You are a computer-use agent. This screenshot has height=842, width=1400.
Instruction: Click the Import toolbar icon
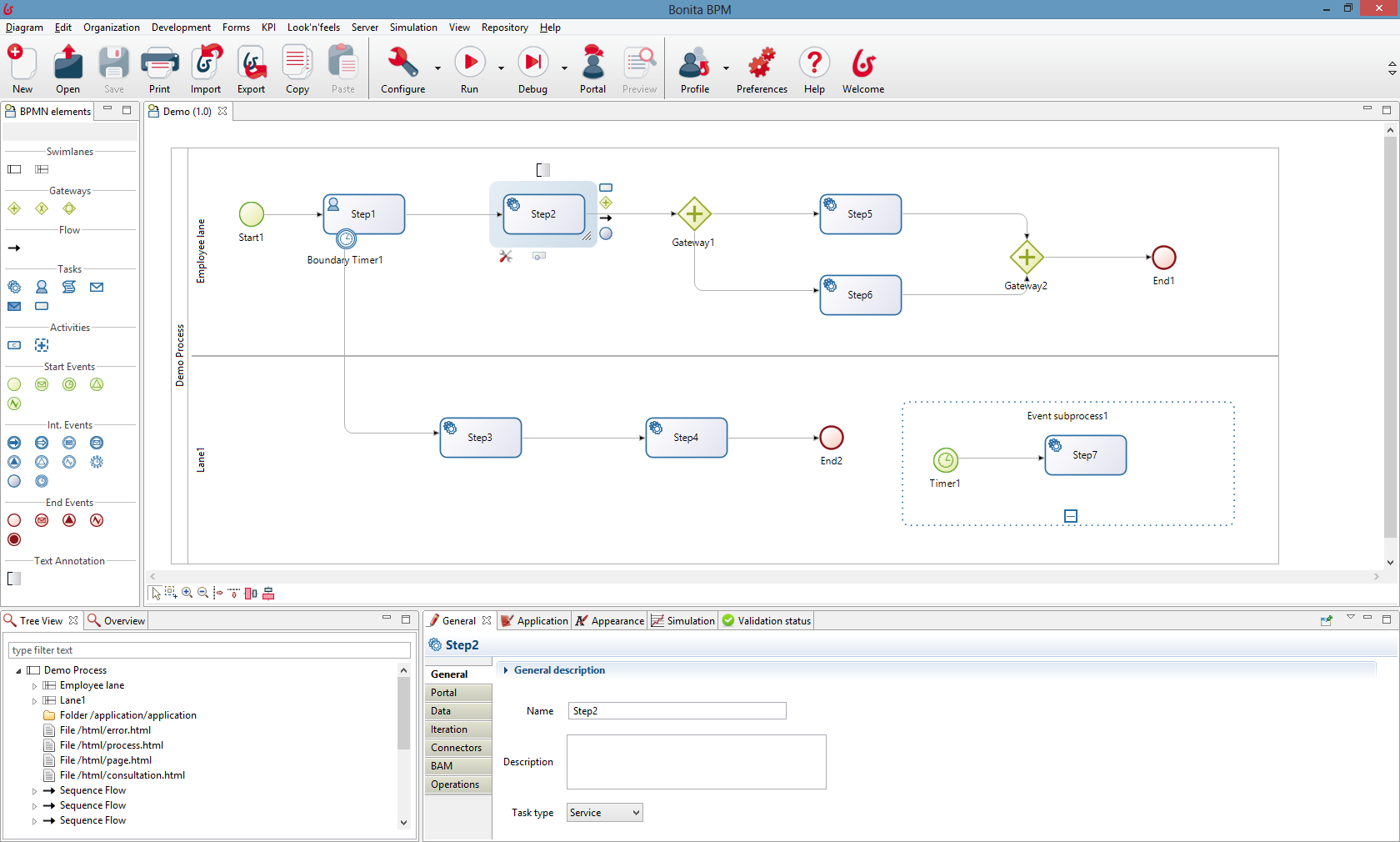(x=206, y=63)
